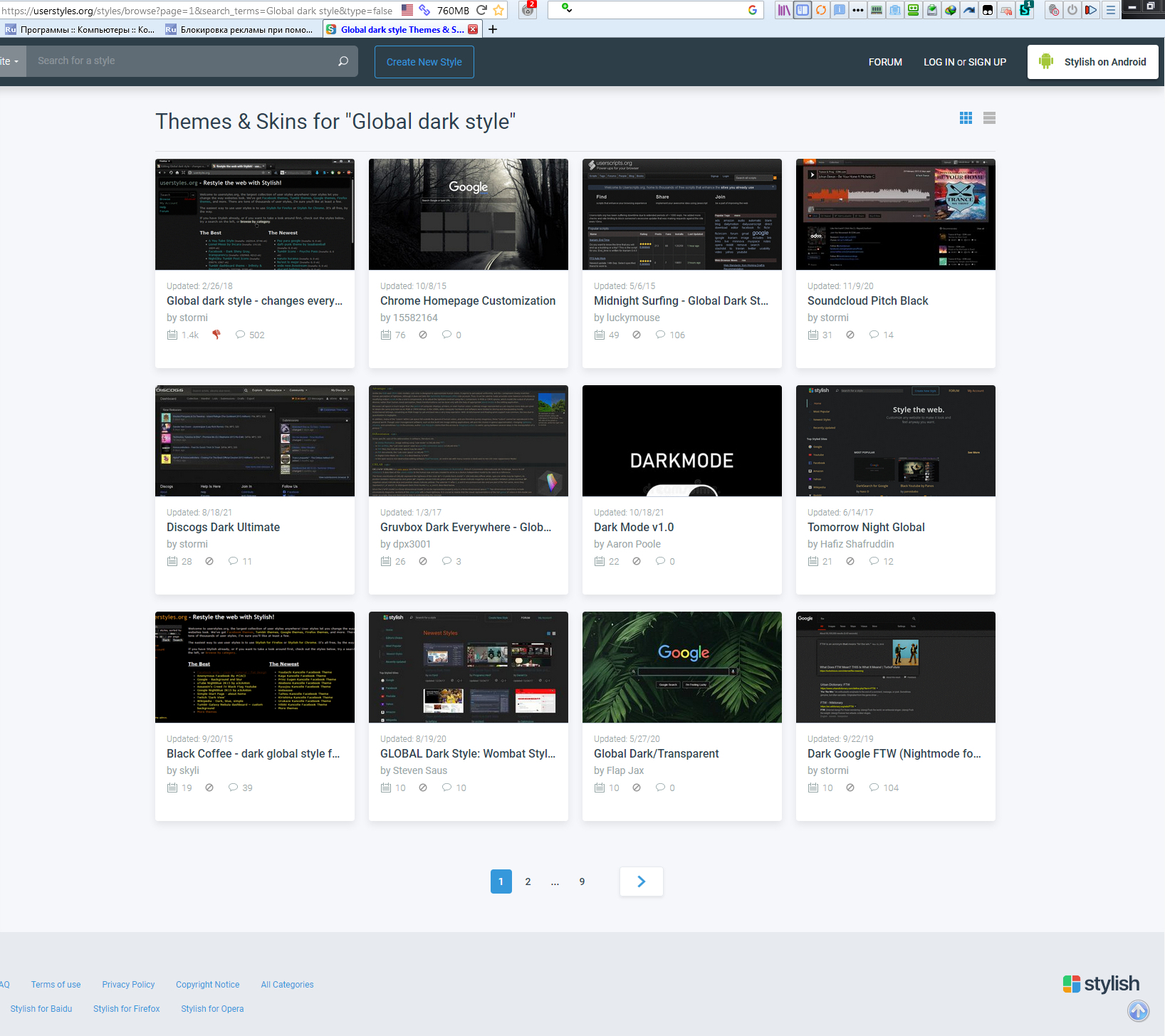Open a new browser tab with plus
The width and height of the screenshot is (1165, 1036).
click(493, 29)
